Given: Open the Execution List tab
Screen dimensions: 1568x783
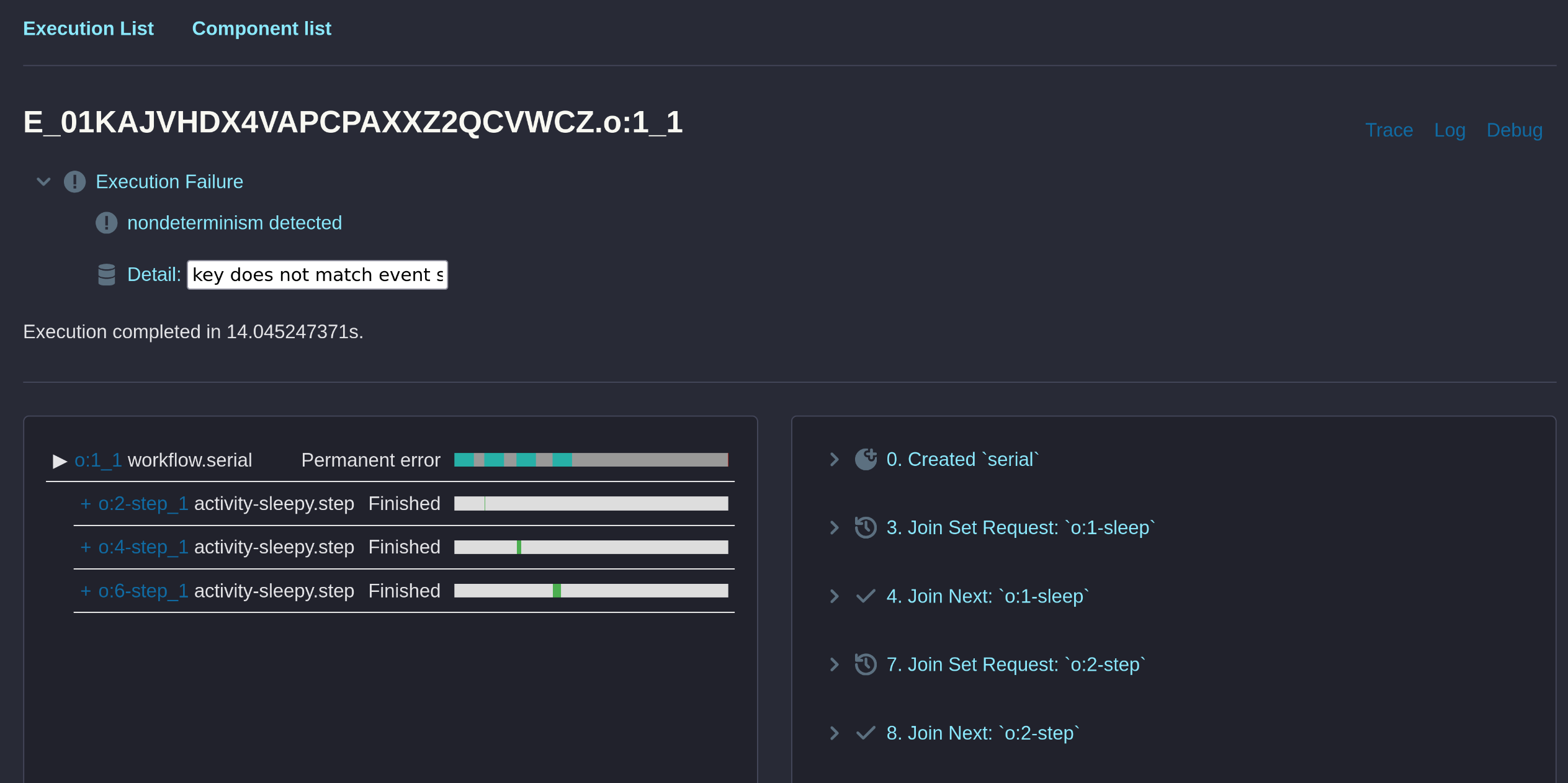Looking at the screenshot, I should point(88,29).
